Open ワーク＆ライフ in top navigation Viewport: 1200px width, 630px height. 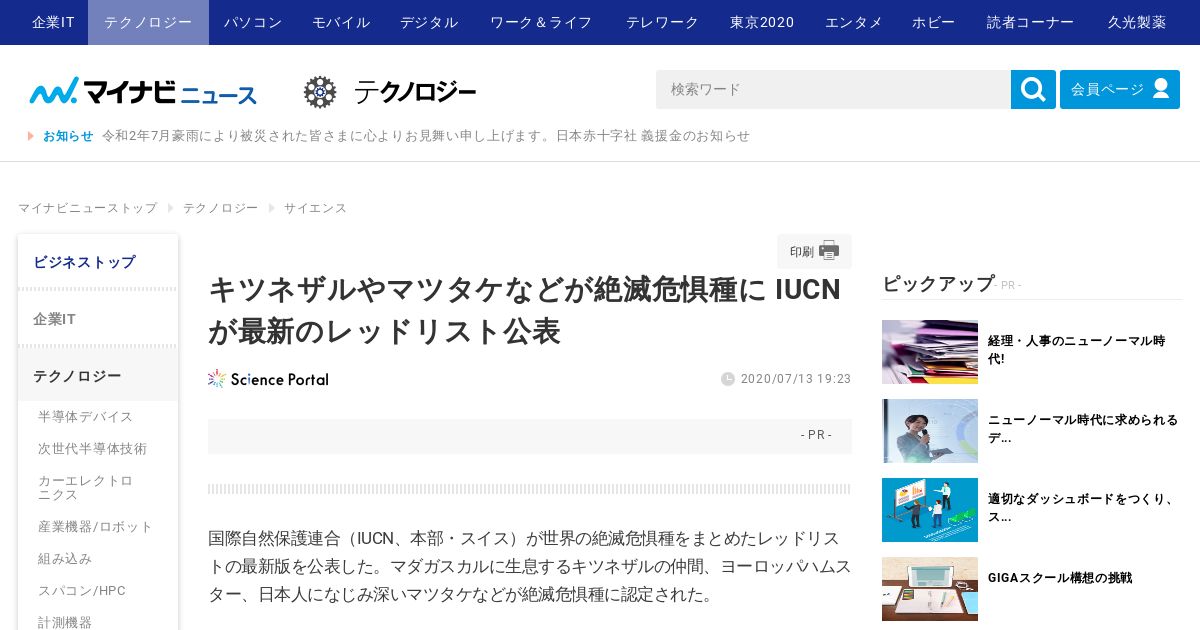pos(541,22)
